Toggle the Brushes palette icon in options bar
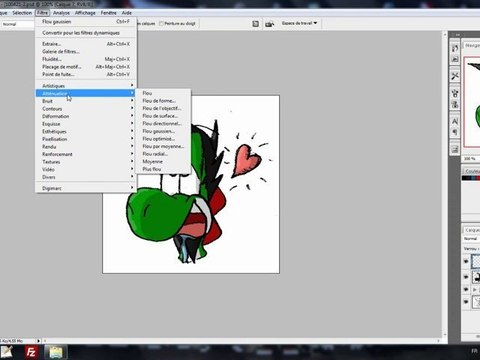 click(x=255, y=24)
